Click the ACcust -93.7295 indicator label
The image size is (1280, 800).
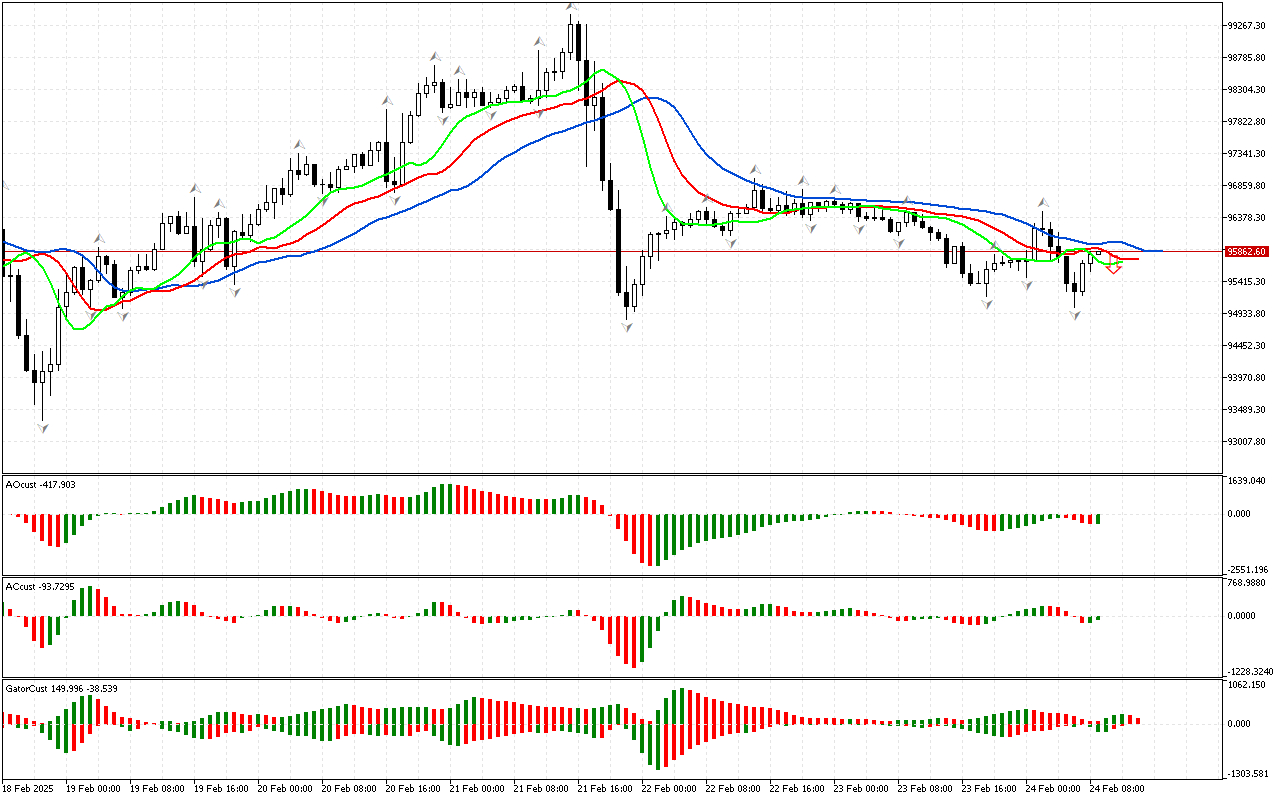pyautogui.click(x=40, y=587)
